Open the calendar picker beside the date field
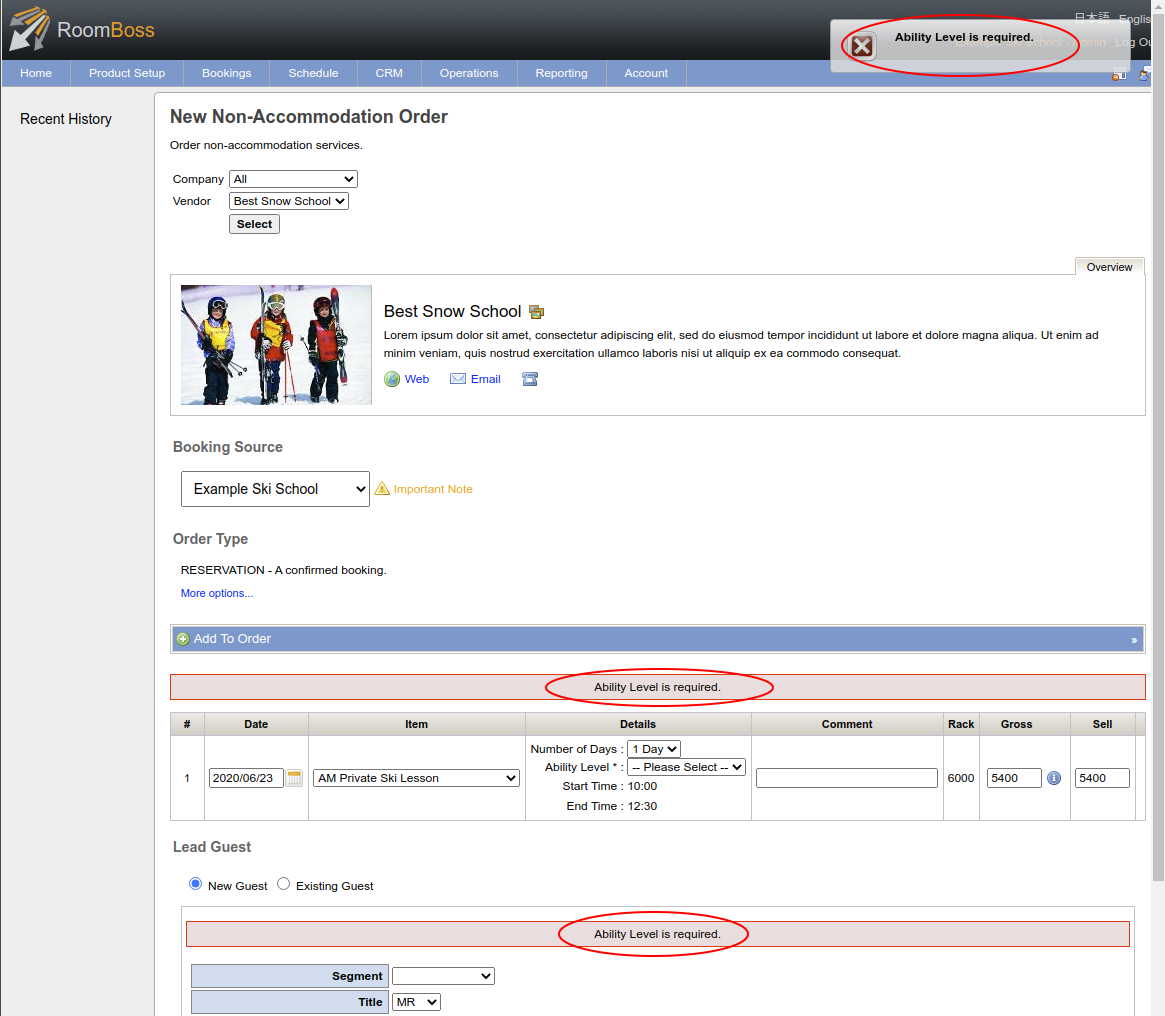 coord(293,777)
